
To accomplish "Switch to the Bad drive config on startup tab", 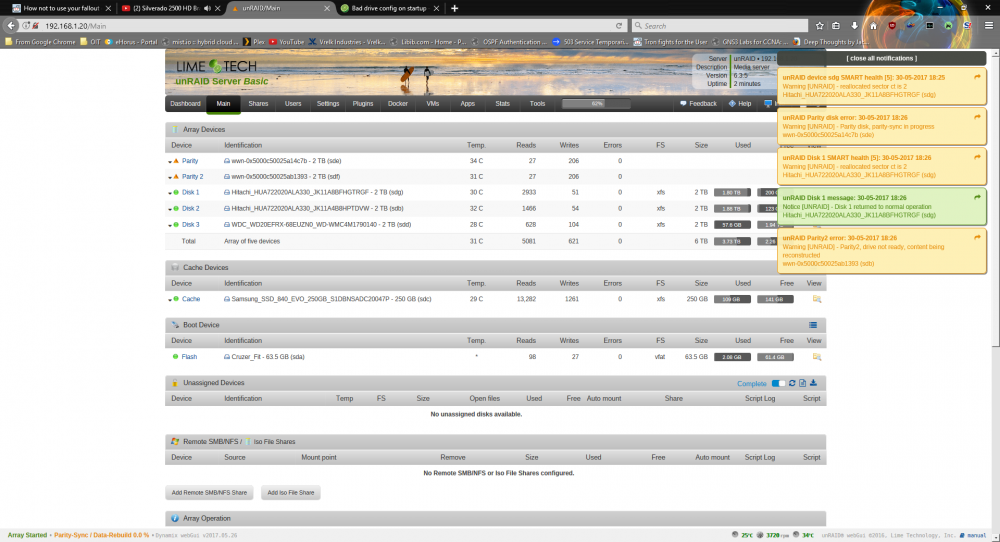I will pos(389,8).
